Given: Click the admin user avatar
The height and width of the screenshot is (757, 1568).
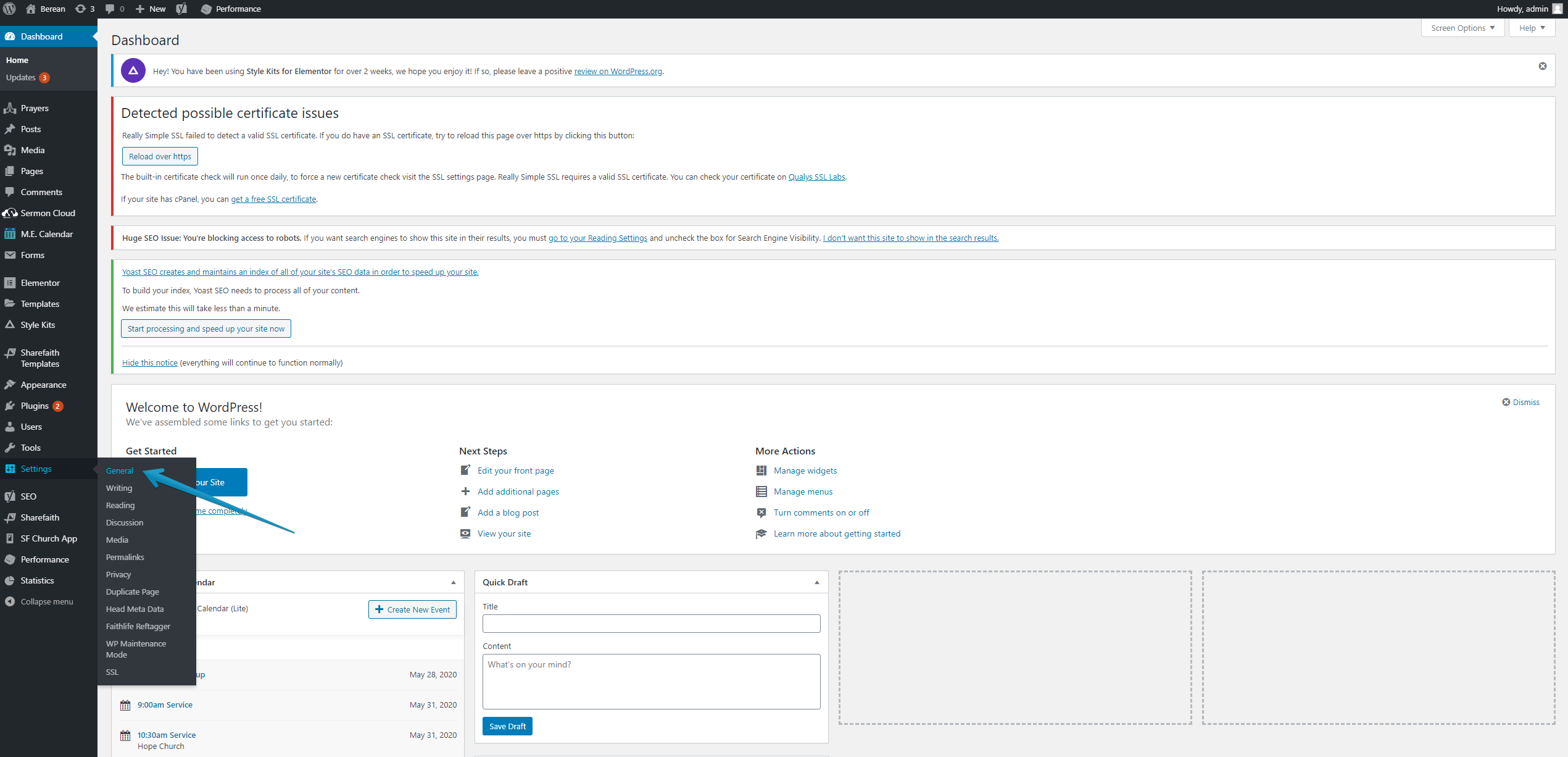Looking at the screenshot, I should coord(1557,9).
